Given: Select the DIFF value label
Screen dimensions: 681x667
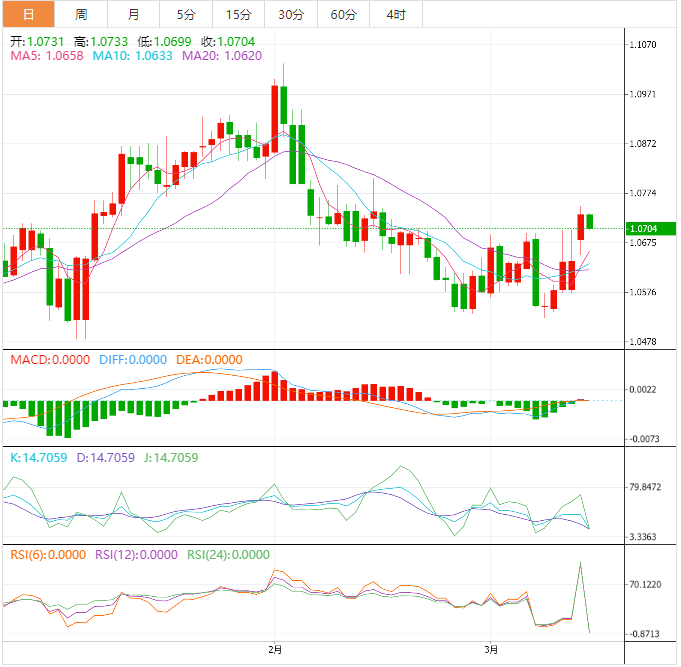Looking at the screenshot, I should point(131,360).
